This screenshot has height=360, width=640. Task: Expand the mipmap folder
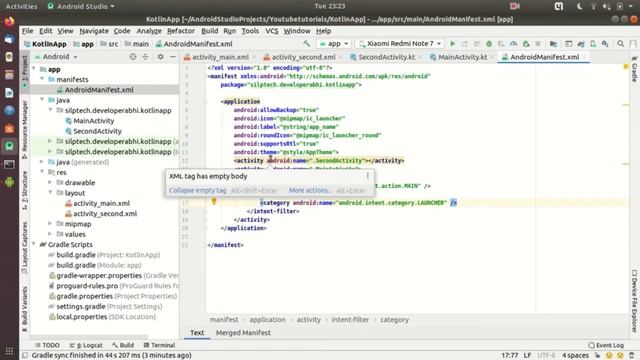(x=50, y=224)
